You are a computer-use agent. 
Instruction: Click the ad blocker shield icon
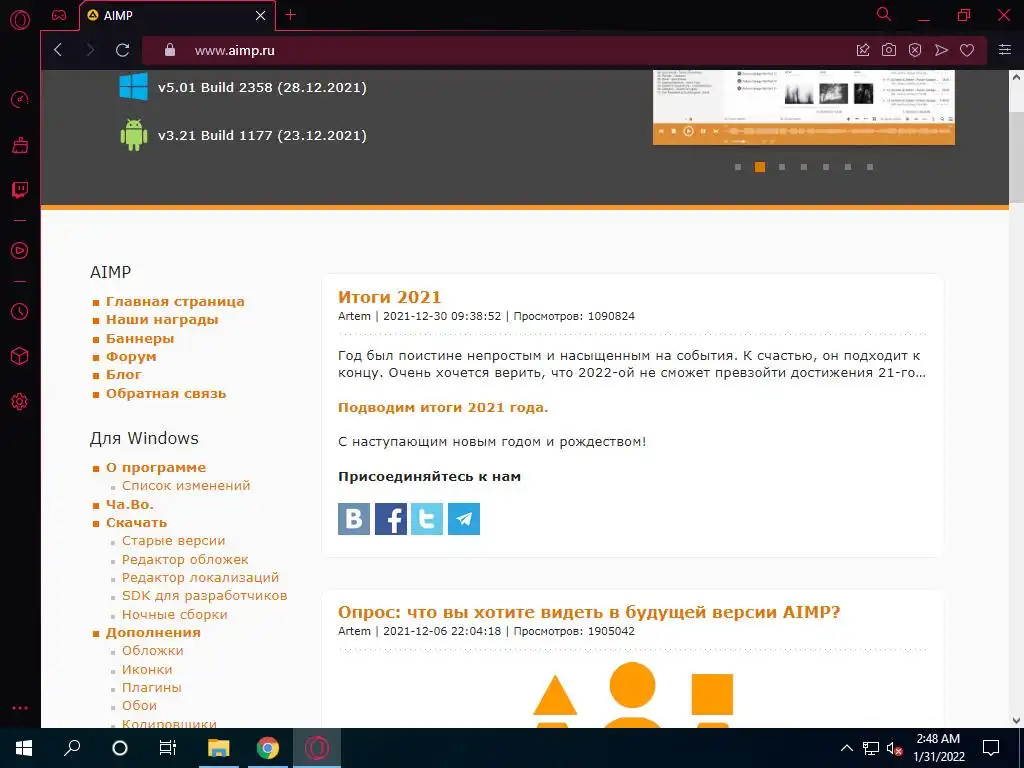pos(915,50)
